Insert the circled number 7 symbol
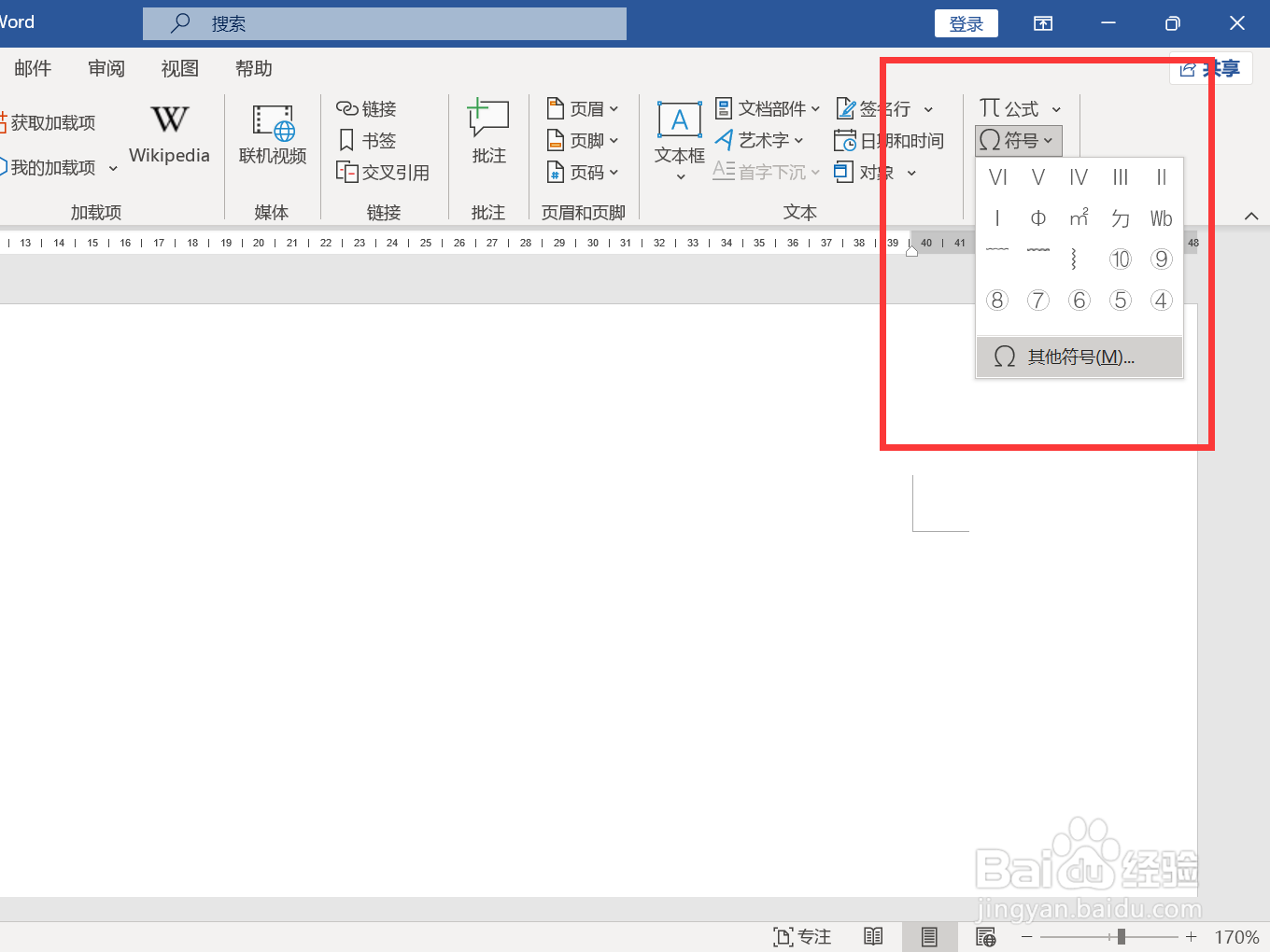This screenshot has width=1270, height=952. coord(1038,301)
